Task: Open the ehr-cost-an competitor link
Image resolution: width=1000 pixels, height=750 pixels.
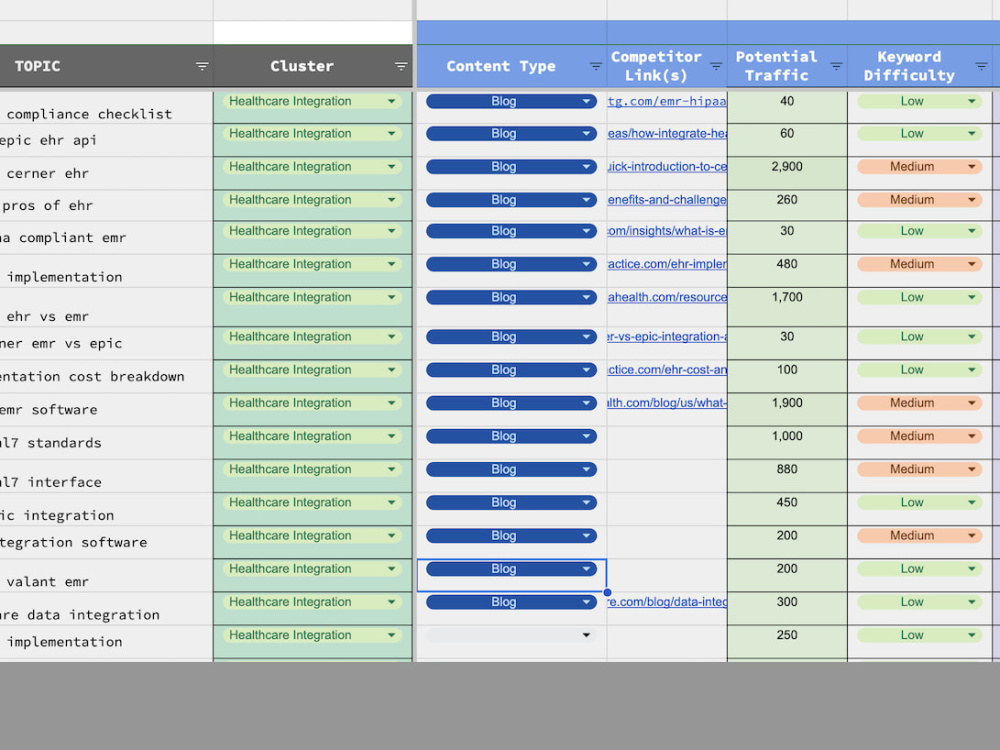Action: tap(667, 370)
